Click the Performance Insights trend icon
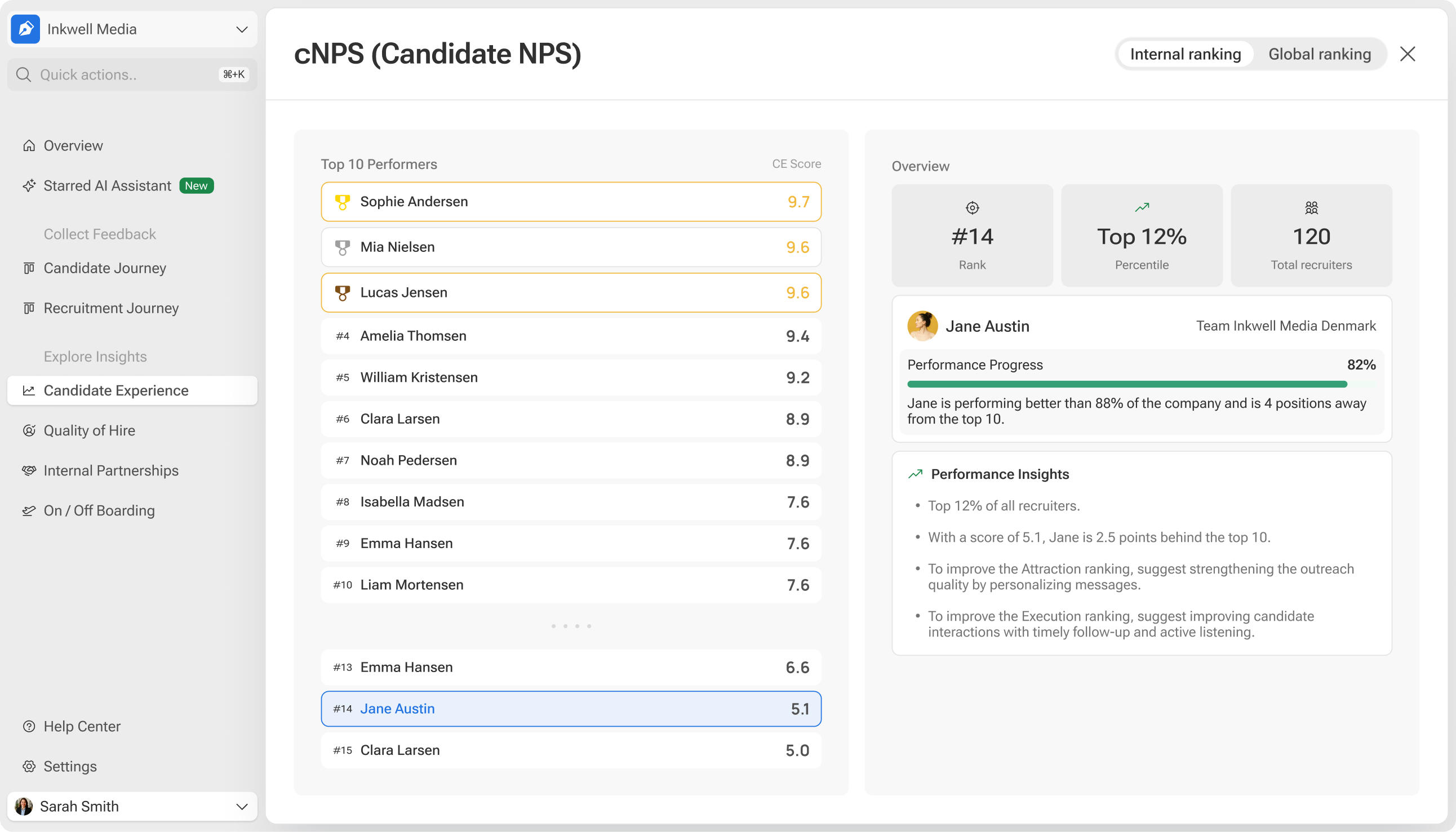 (915, 474)
